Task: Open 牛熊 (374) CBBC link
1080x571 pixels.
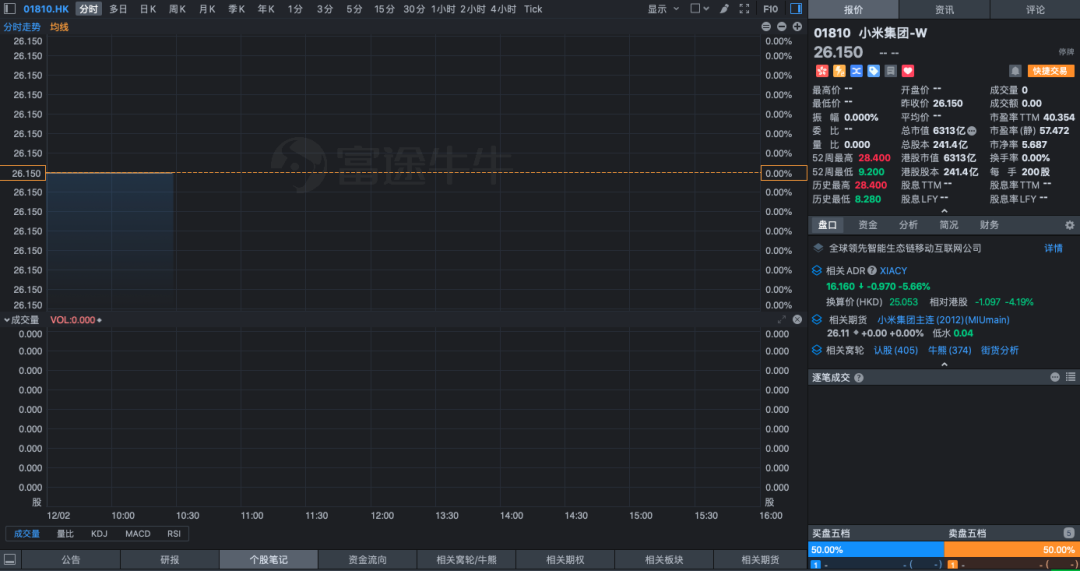Action: tap(950, 350)
